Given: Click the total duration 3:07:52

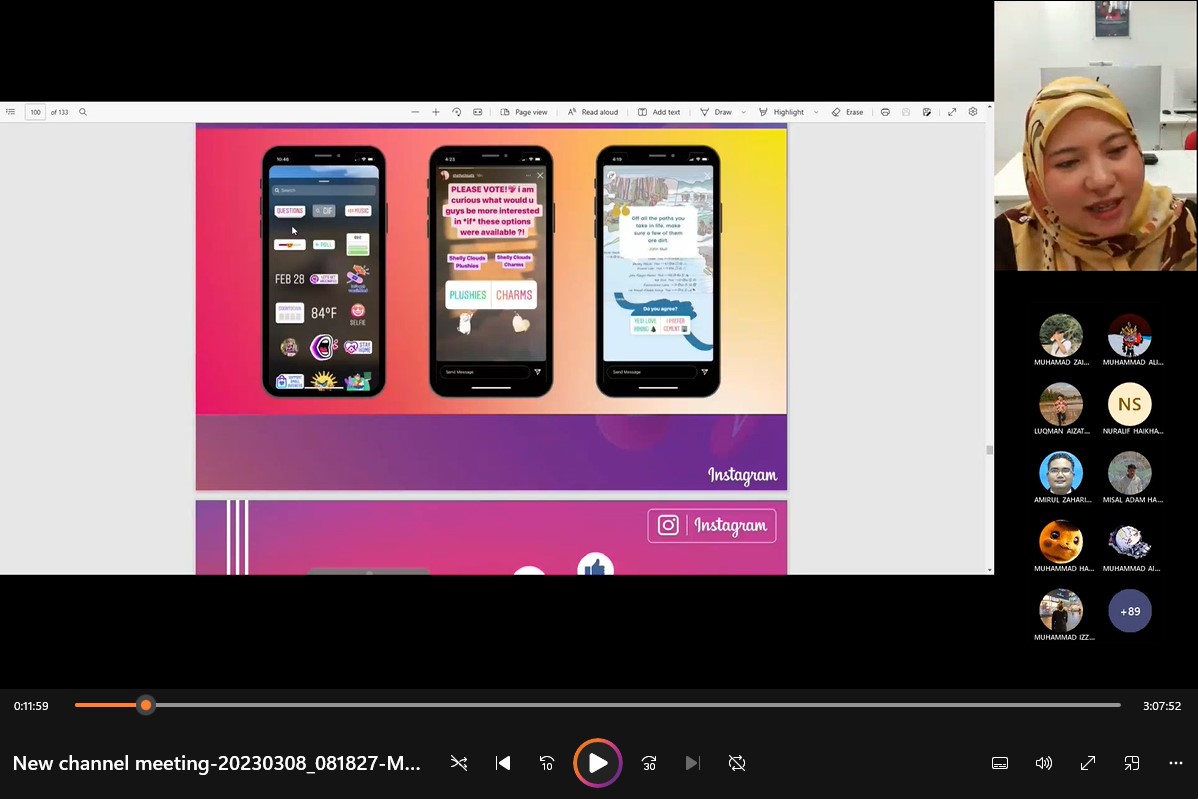Looking at the screenshot, I should pos(1162,706).
